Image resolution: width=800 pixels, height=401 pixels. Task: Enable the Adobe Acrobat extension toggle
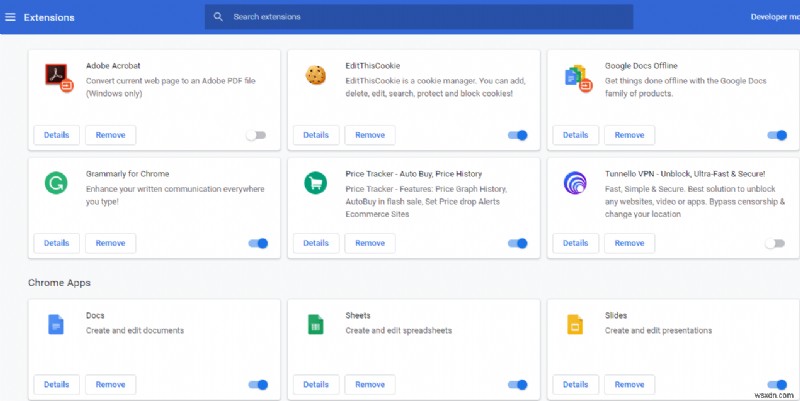[x=257, y=135]
